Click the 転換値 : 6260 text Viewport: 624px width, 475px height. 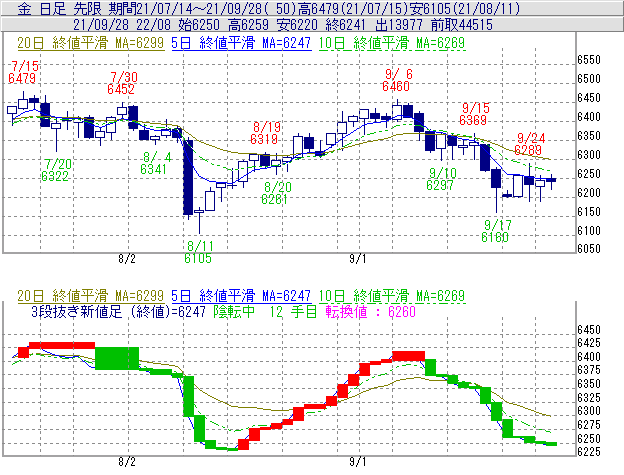coord(370,311)
